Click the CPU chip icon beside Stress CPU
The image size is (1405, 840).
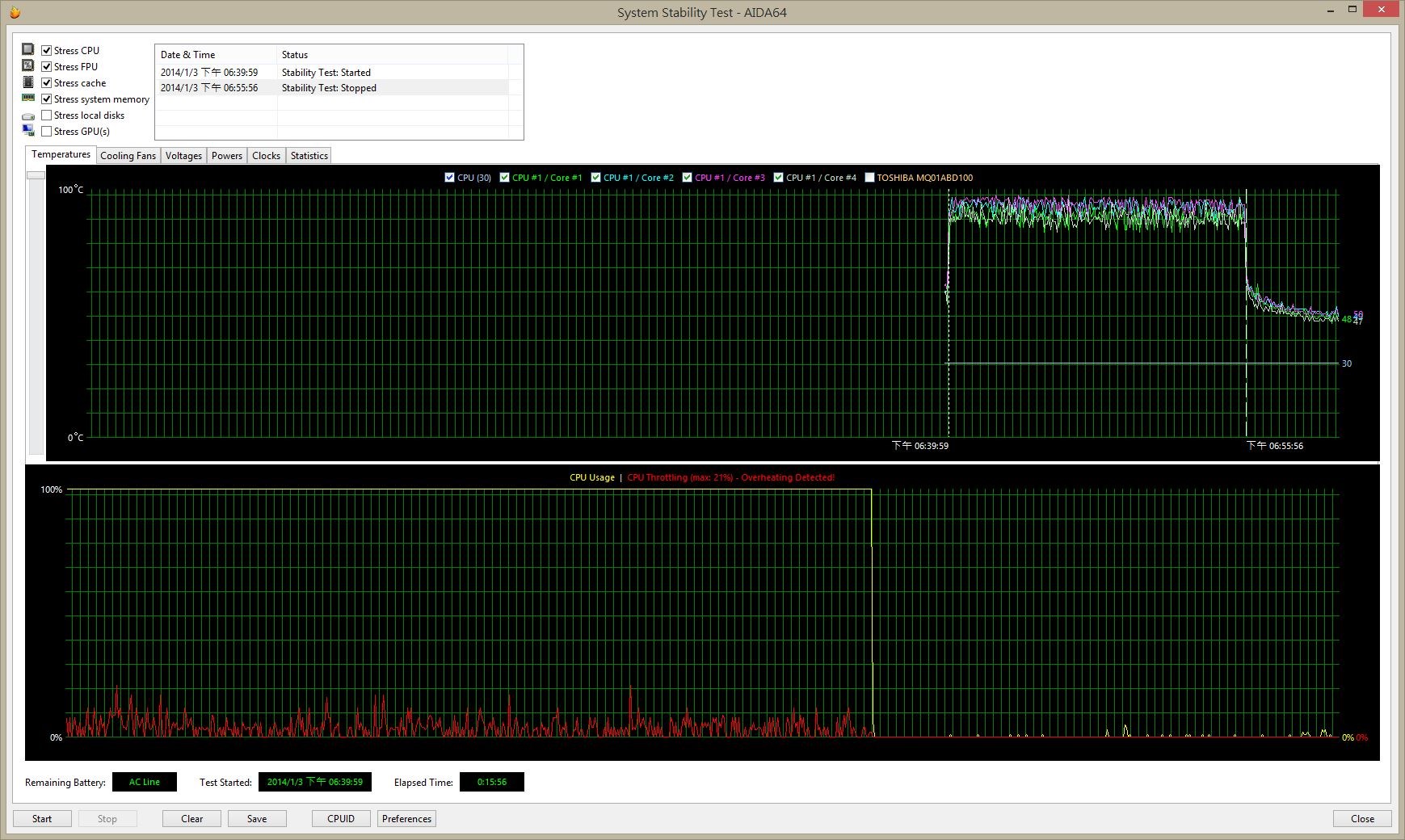(28, 49)
